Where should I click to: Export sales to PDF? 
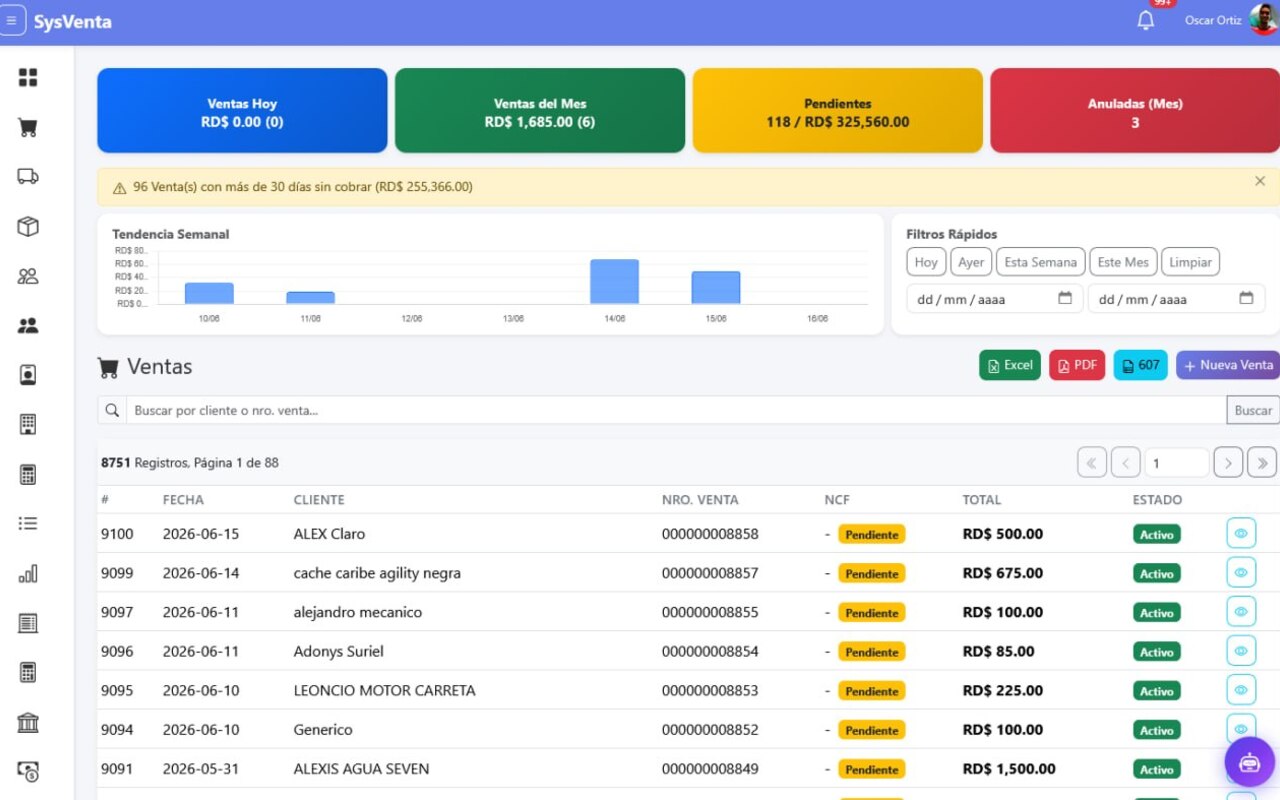(x=1077, y=365)
